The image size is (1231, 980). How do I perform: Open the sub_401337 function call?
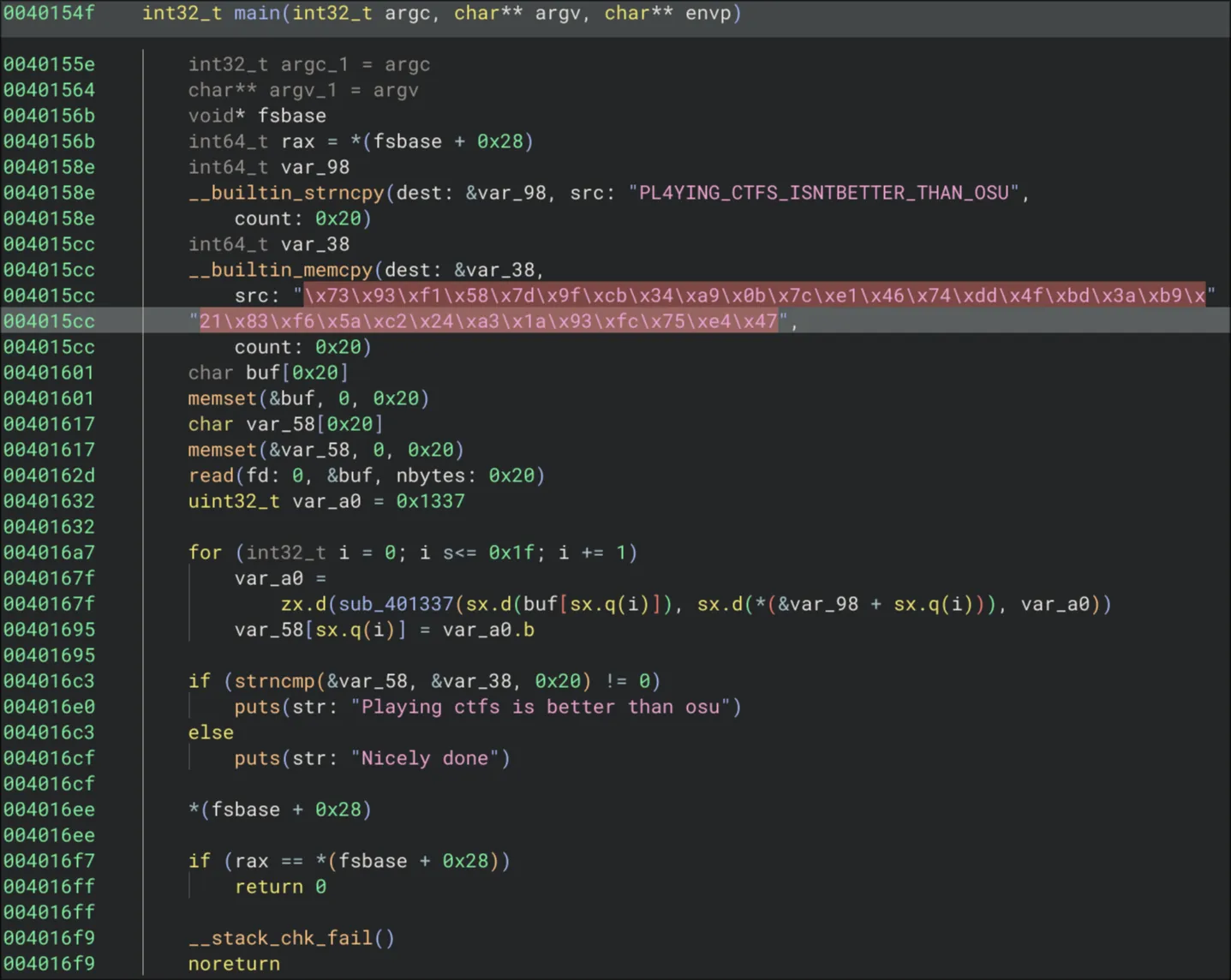coord(395,604)
